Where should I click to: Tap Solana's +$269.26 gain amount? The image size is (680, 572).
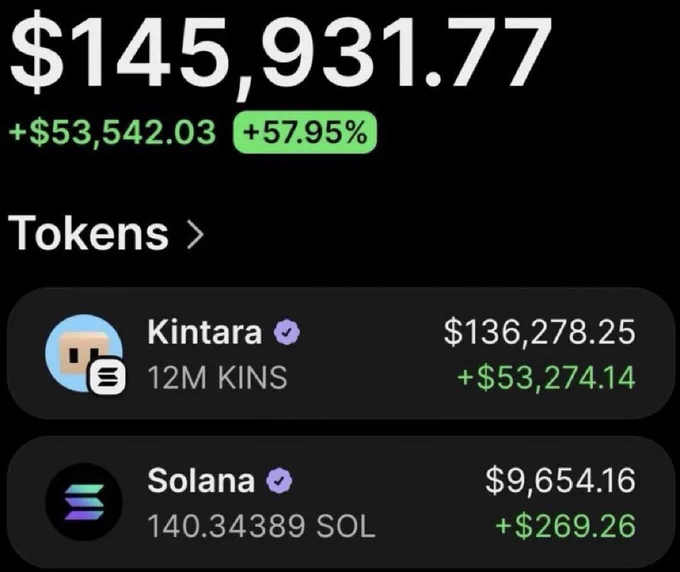[x=565, y=526]
